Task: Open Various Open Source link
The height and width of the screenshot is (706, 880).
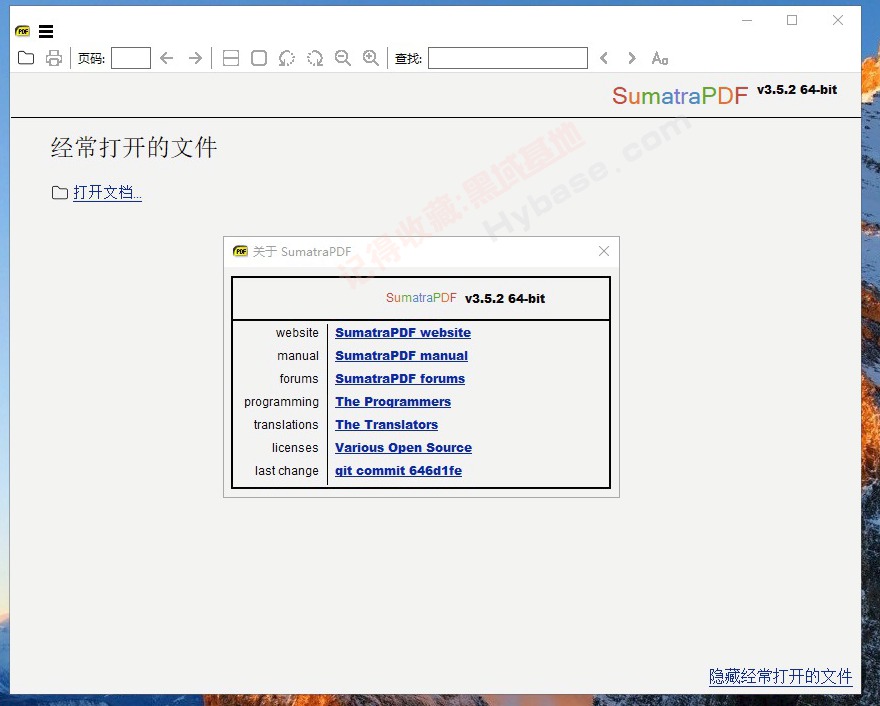Action: [404, 447]
